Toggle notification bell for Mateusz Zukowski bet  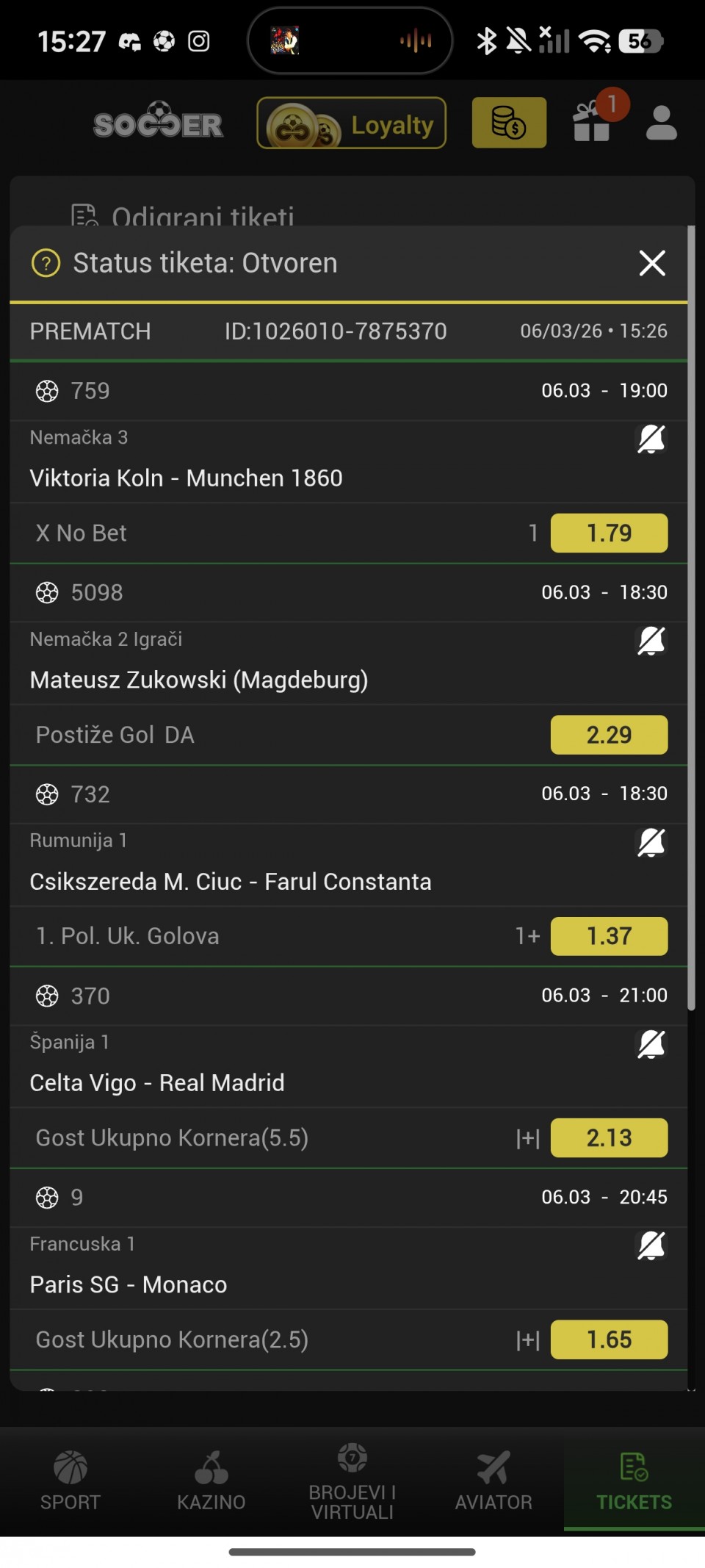[x=651, y=641]
